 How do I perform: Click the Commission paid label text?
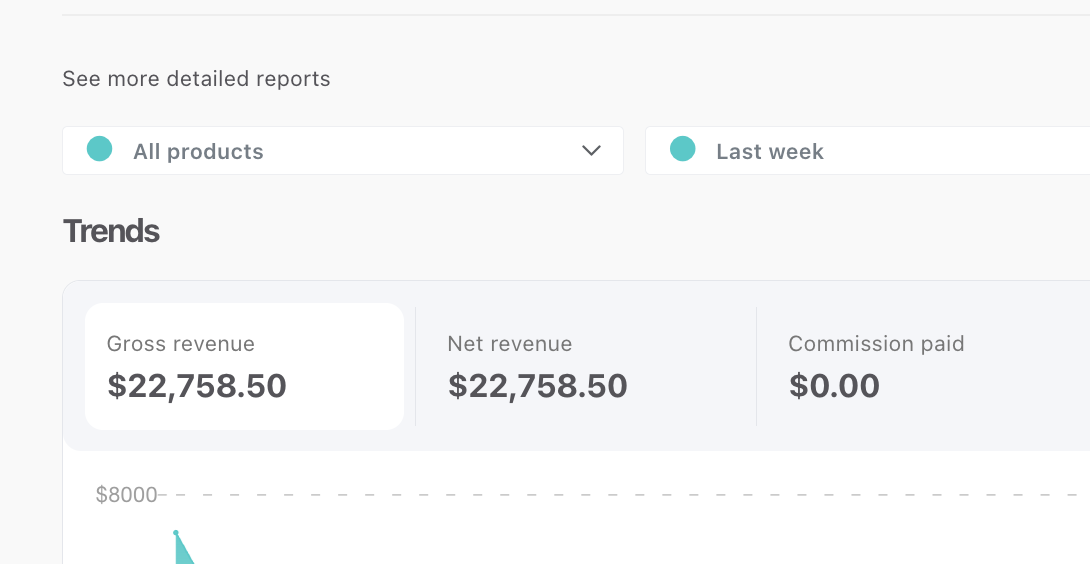click(x=876, y=344)
